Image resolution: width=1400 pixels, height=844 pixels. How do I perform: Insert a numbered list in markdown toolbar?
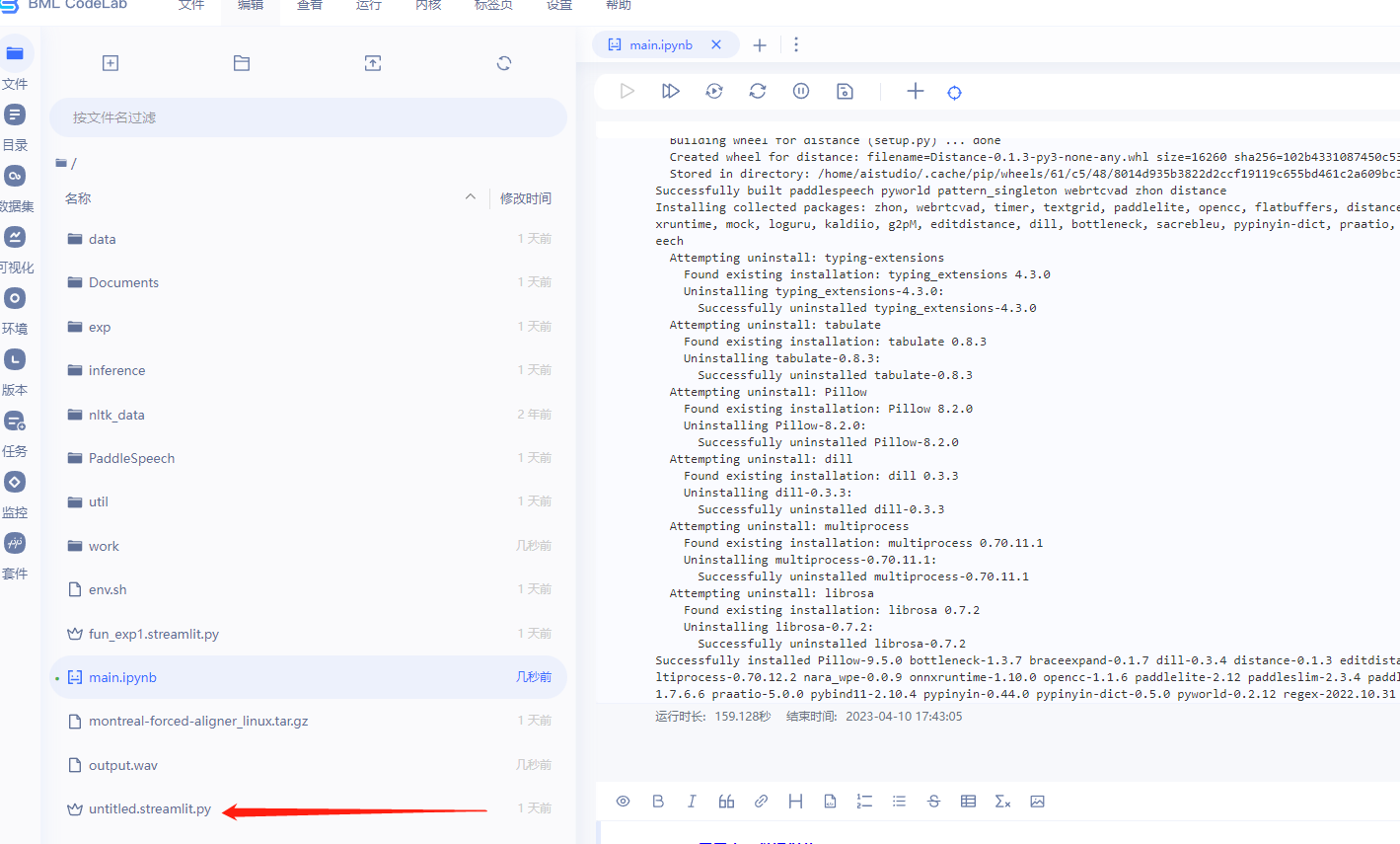click(864, 801)
